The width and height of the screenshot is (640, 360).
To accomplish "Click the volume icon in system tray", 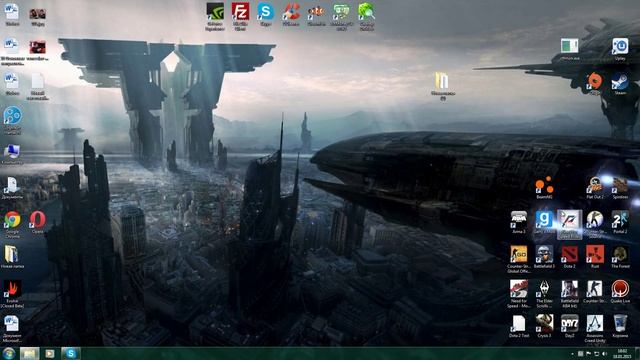I will point(604,354).
